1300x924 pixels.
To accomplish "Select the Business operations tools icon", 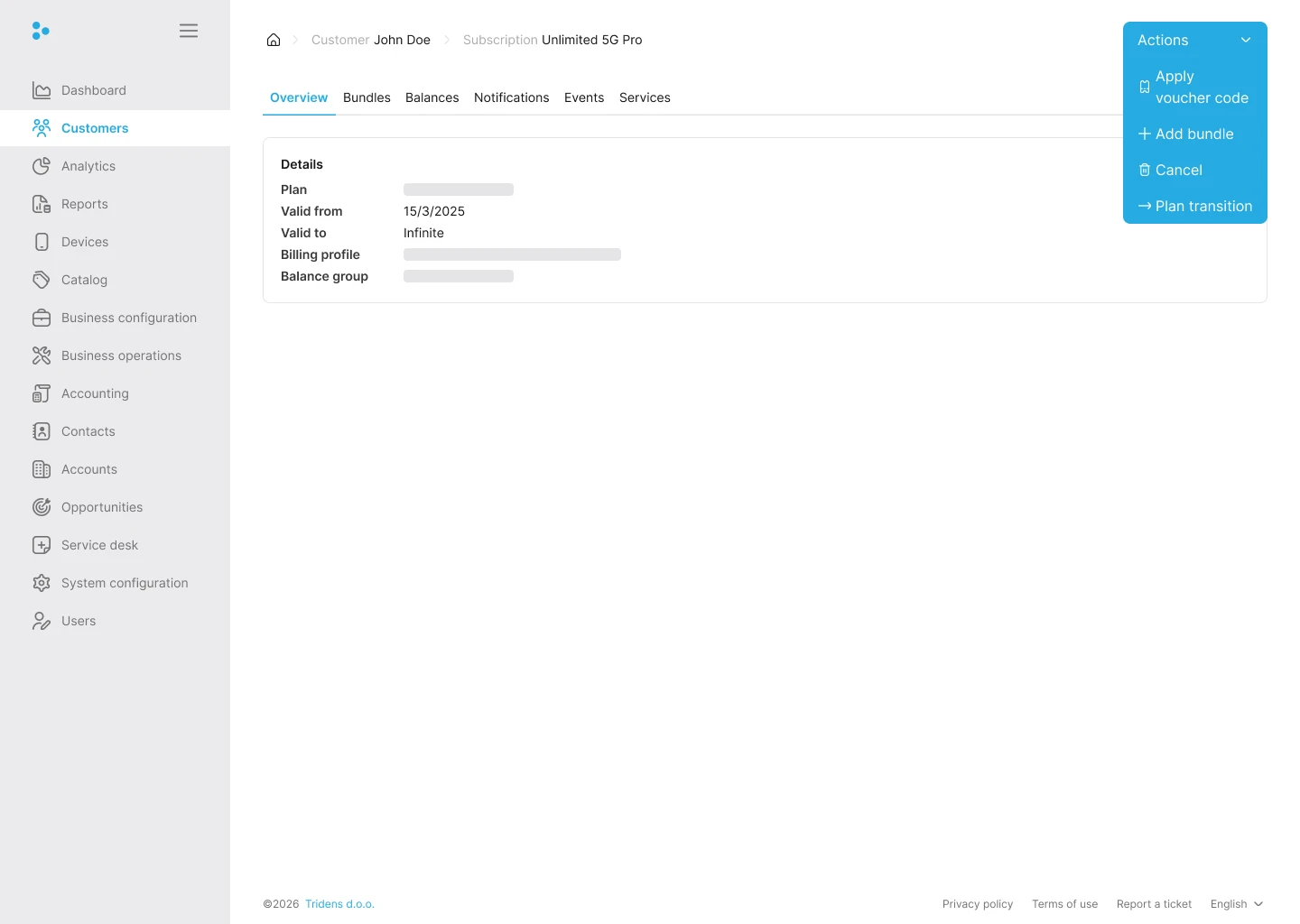I will pos(42,356).
